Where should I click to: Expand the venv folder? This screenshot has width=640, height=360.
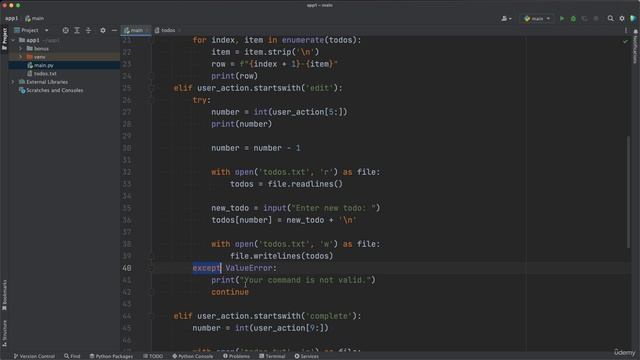click(x=21, y=57)
